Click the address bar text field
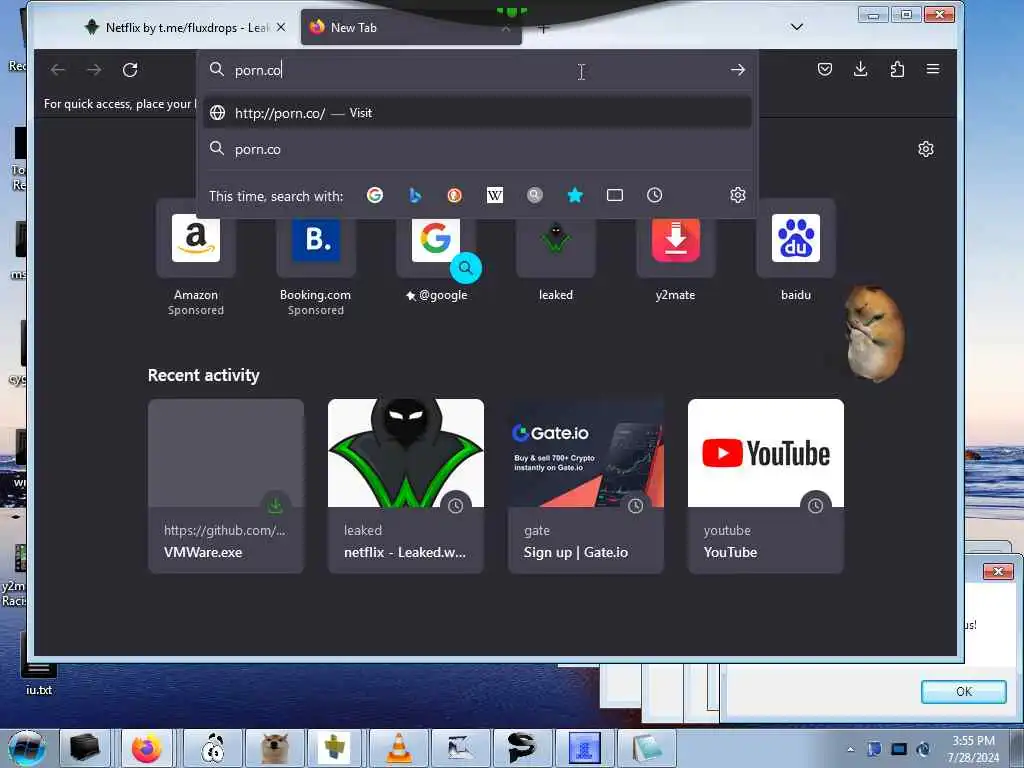The height and width of the screenshot is (768, 1024). tap(477, 70)
